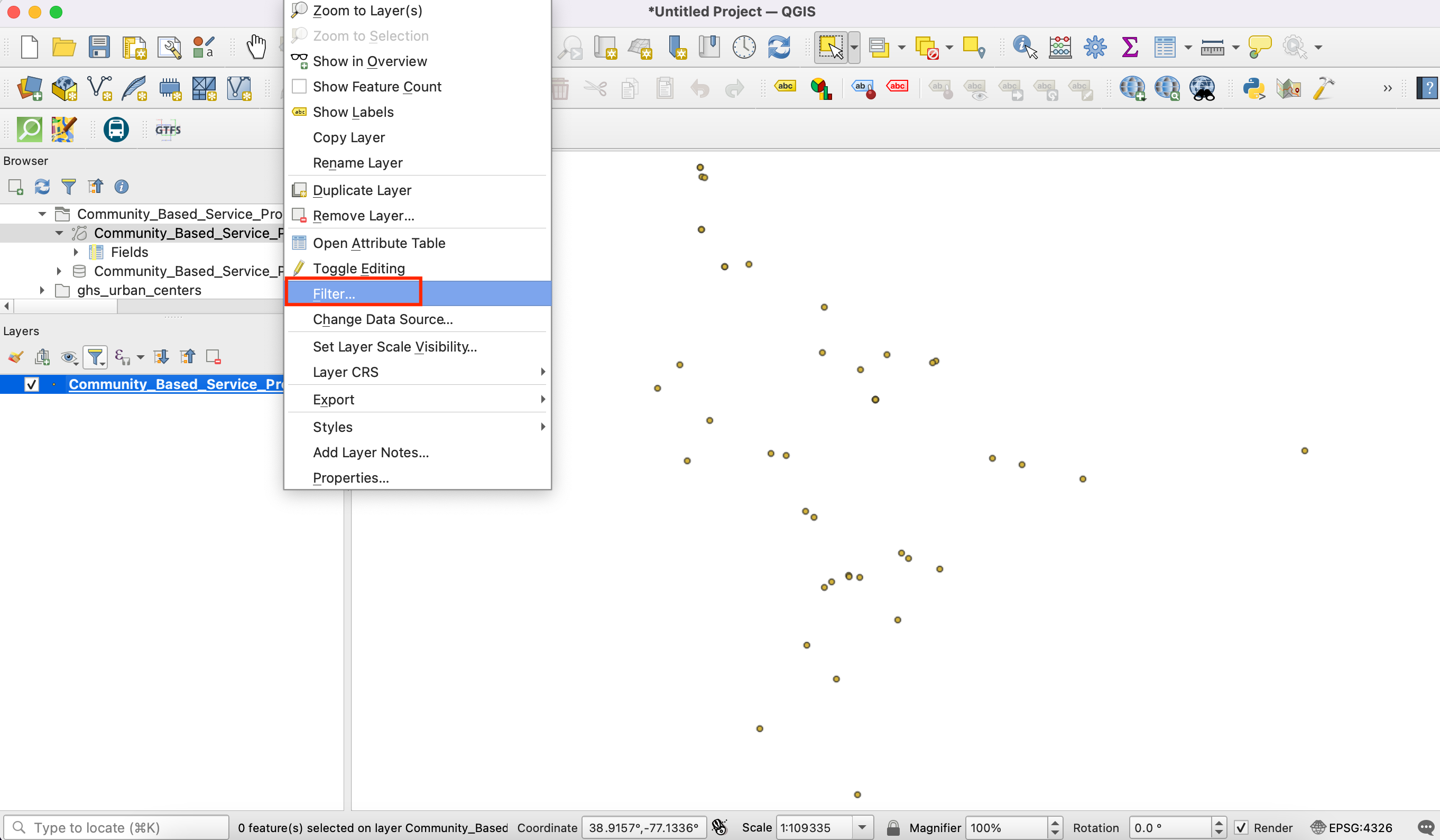1440x840 pixels.
Task: Open the Scale dropdown in status bar
Action: click(x=862, y=827)
